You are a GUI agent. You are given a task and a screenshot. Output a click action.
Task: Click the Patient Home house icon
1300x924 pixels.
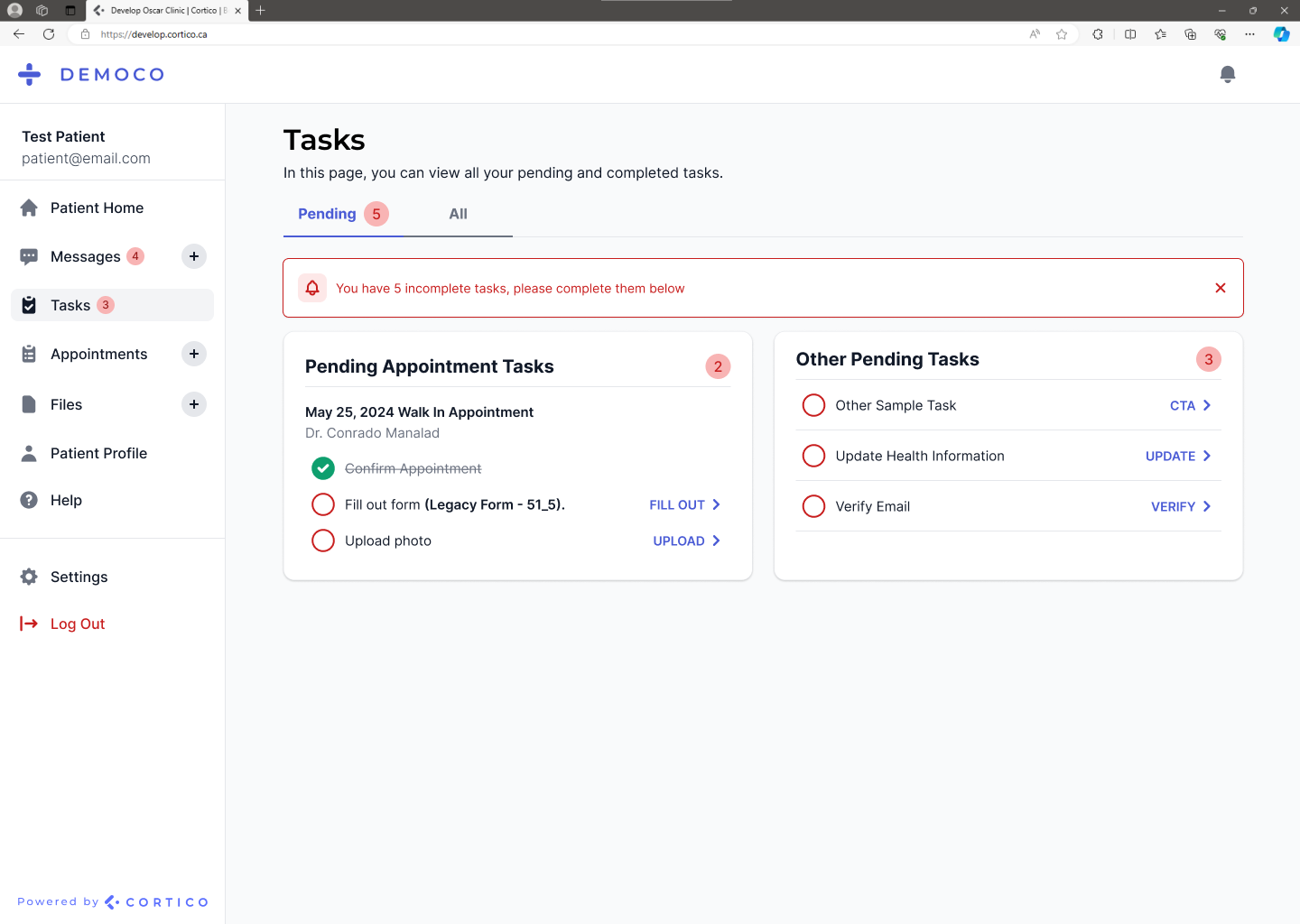29,208
